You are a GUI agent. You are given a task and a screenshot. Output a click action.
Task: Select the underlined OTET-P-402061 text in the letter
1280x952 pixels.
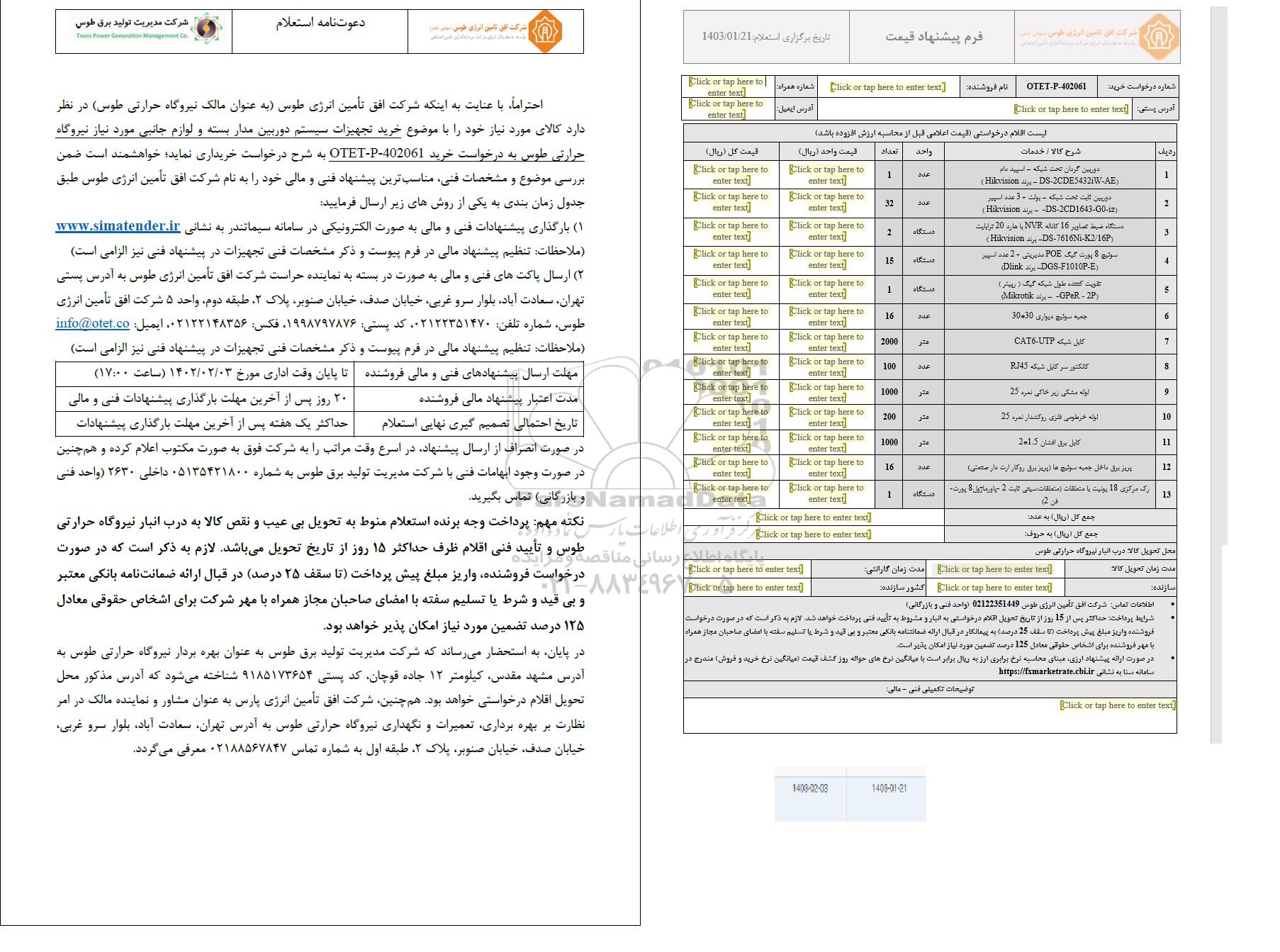tap(376, 153)
